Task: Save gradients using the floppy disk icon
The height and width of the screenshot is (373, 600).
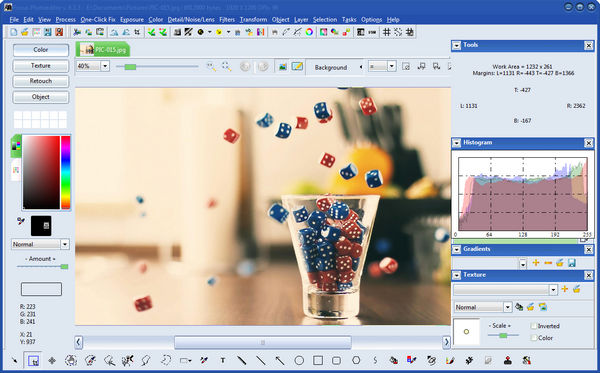Action: point(572,263)
